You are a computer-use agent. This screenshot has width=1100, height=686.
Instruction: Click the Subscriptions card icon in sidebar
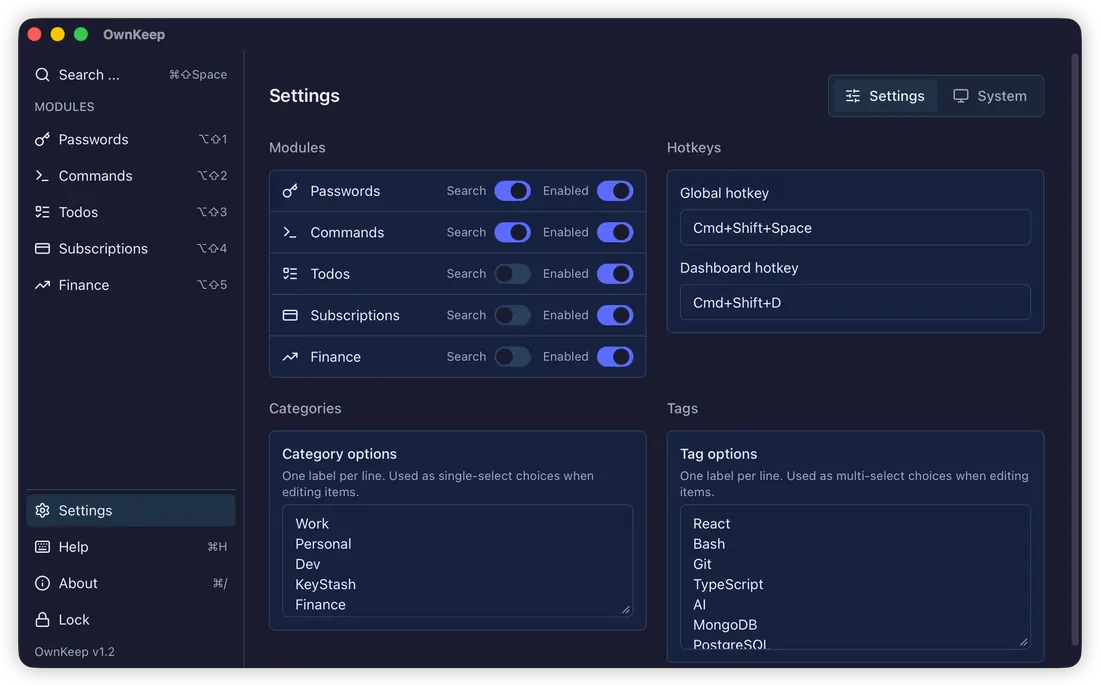coord(42,248)
